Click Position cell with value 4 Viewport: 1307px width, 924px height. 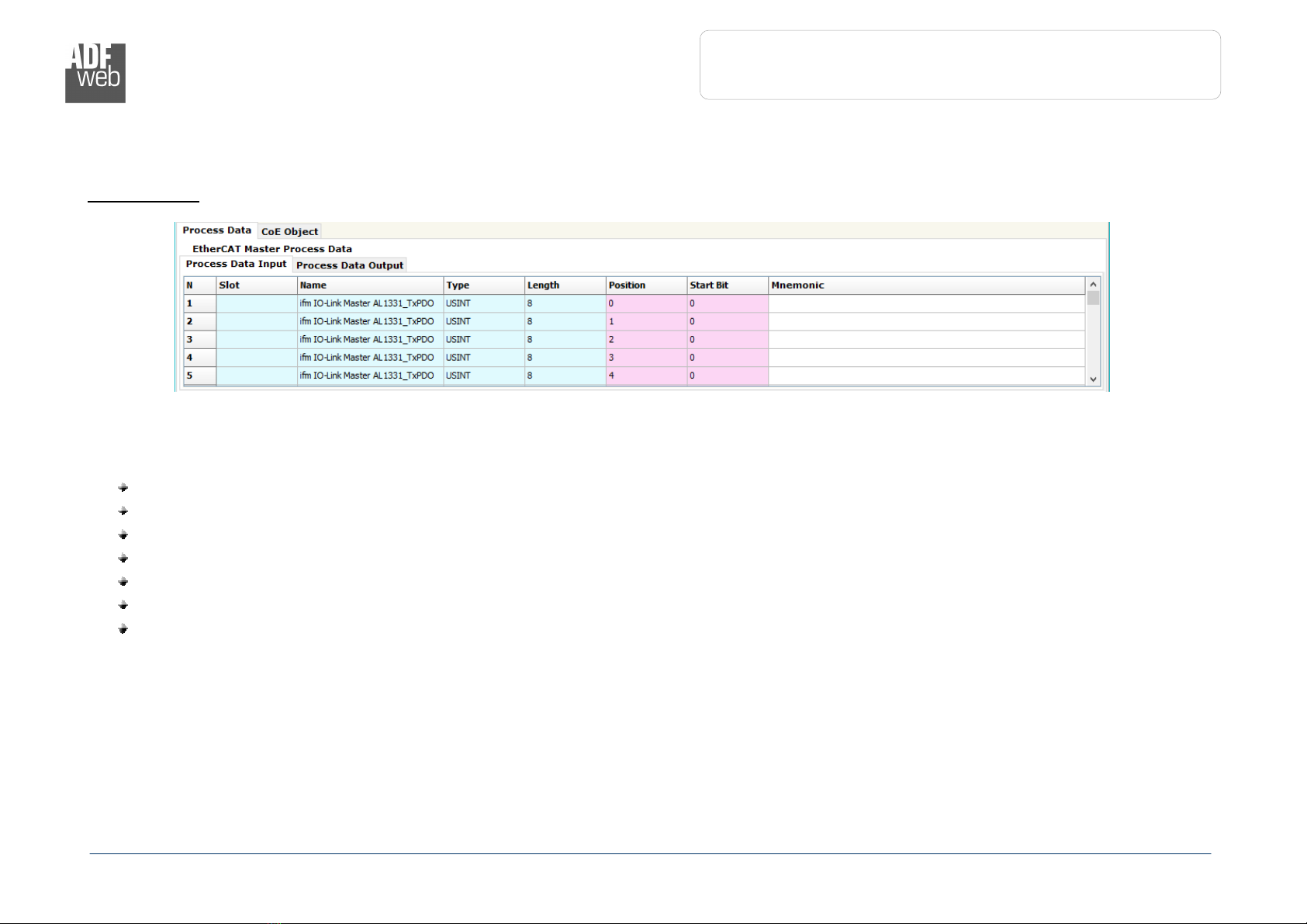646,375
